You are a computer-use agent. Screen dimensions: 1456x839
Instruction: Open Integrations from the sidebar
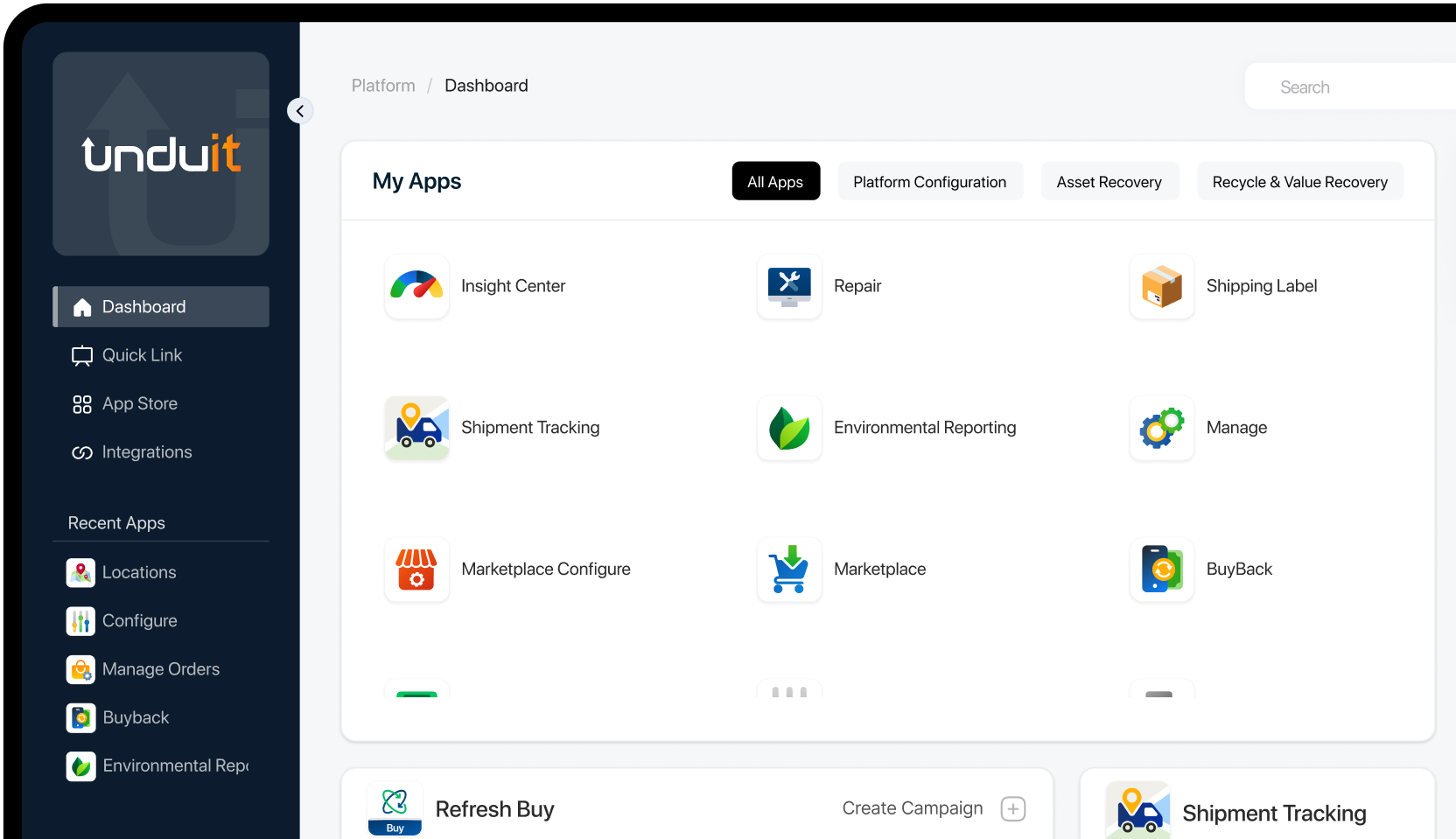(146, 452)
